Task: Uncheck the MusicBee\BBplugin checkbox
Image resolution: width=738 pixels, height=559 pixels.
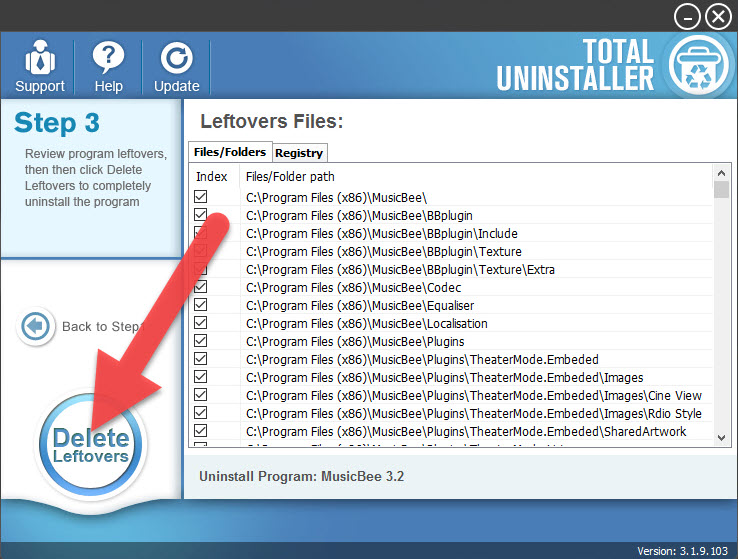Action: 201,215
